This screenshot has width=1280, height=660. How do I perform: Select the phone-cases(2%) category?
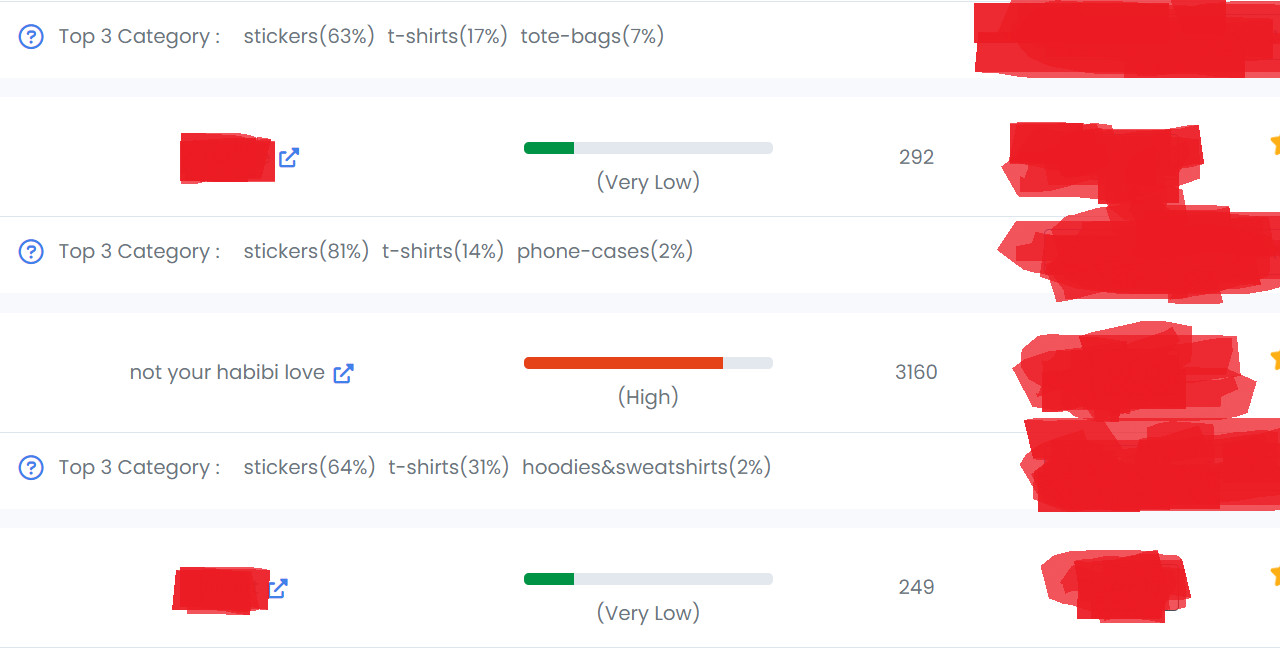click(605, 252)
